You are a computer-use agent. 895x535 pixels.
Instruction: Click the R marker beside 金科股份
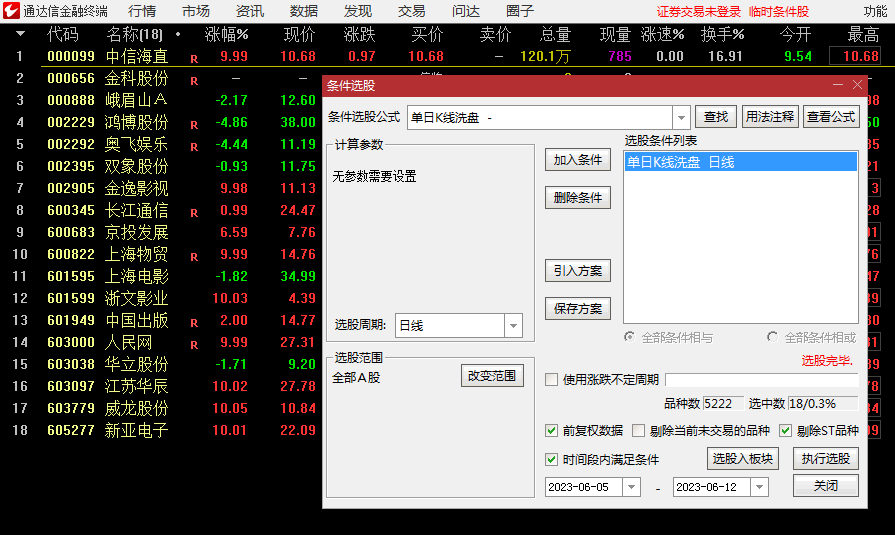point(194,81)
